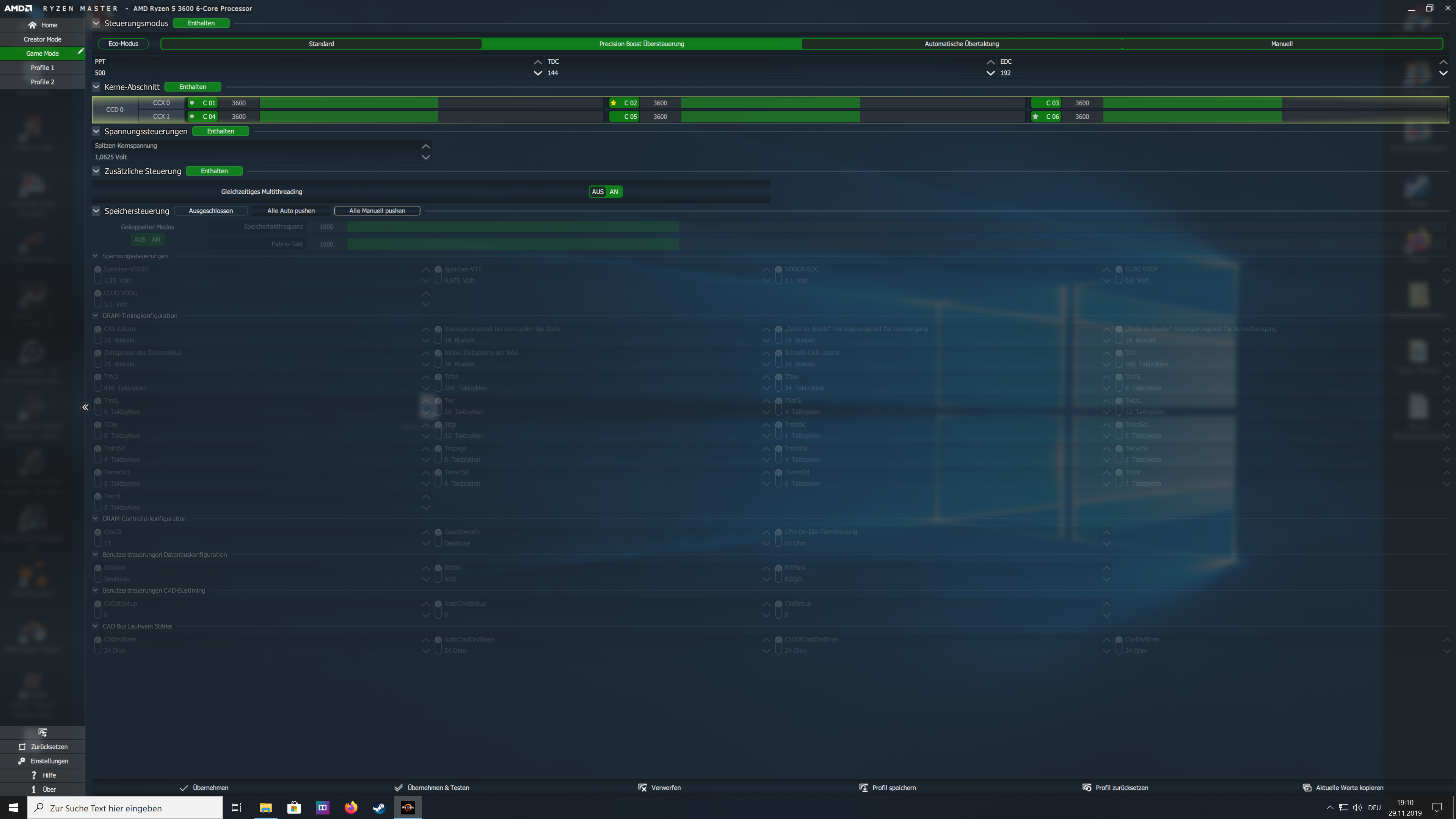Click Alle Auto pushen button

coord(290,211)
